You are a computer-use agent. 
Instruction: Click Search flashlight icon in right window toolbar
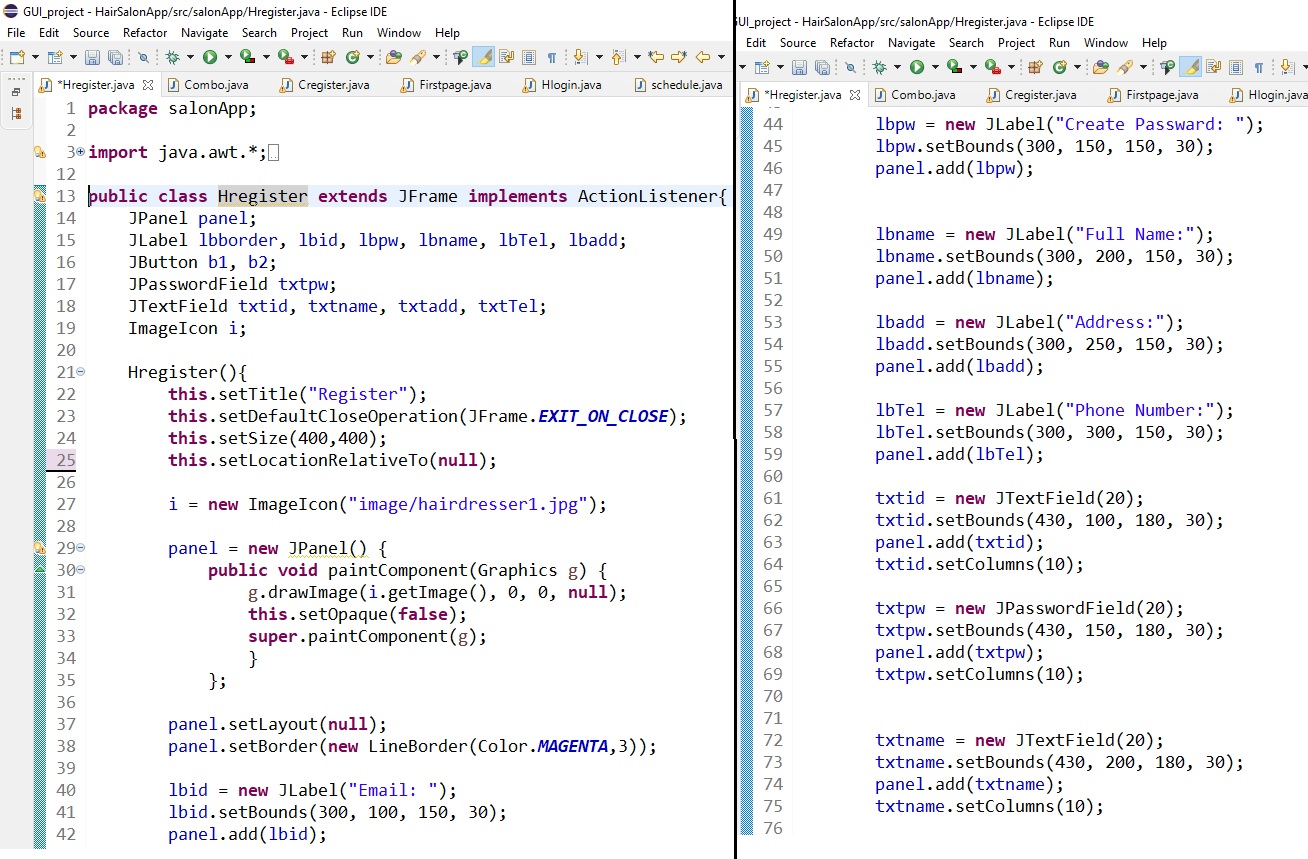[x=1125, y=67]
